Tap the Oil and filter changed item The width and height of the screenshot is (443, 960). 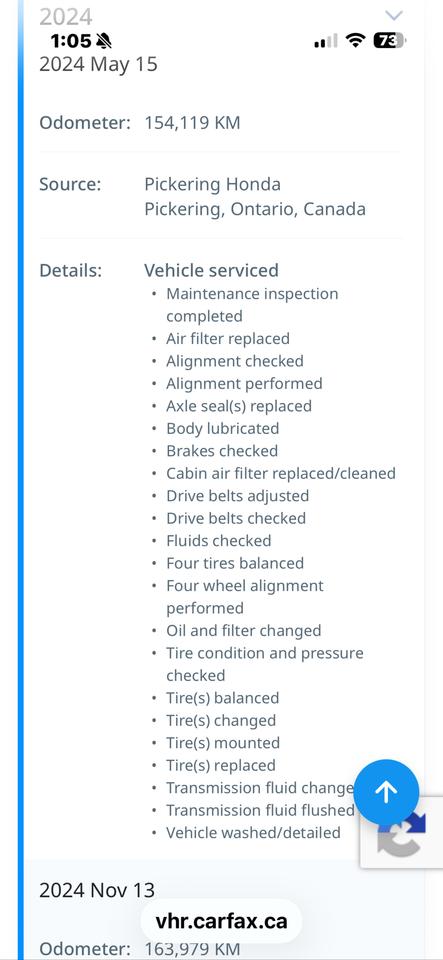tap(244, 631)
